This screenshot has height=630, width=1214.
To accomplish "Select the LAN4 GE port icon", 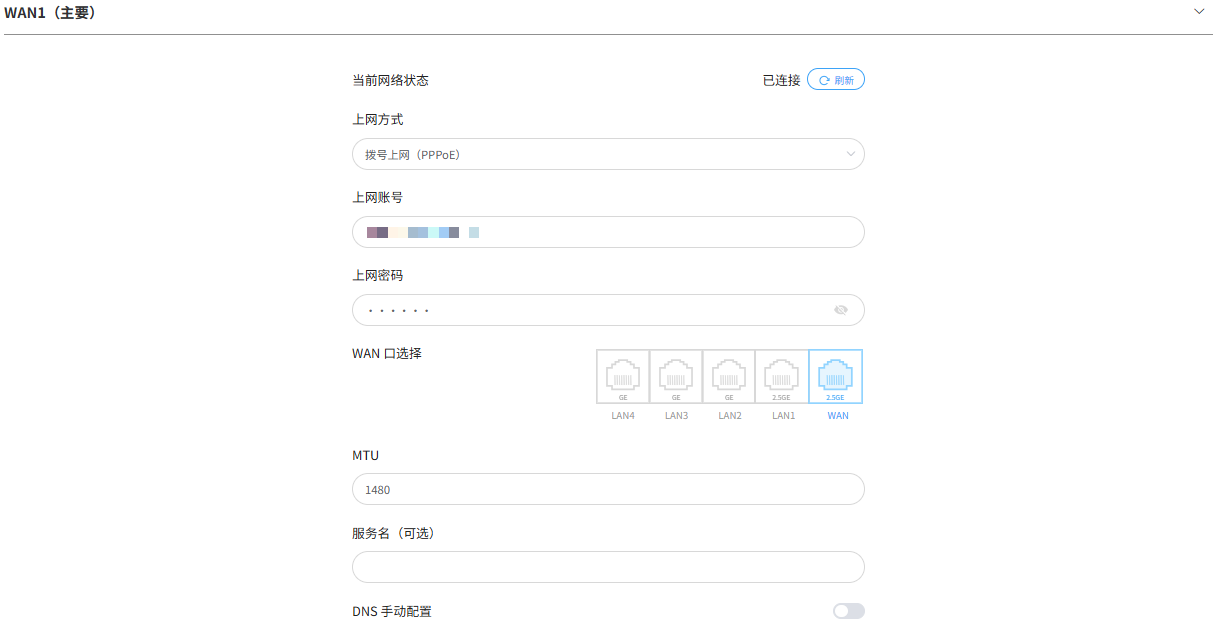I will 623,377.
